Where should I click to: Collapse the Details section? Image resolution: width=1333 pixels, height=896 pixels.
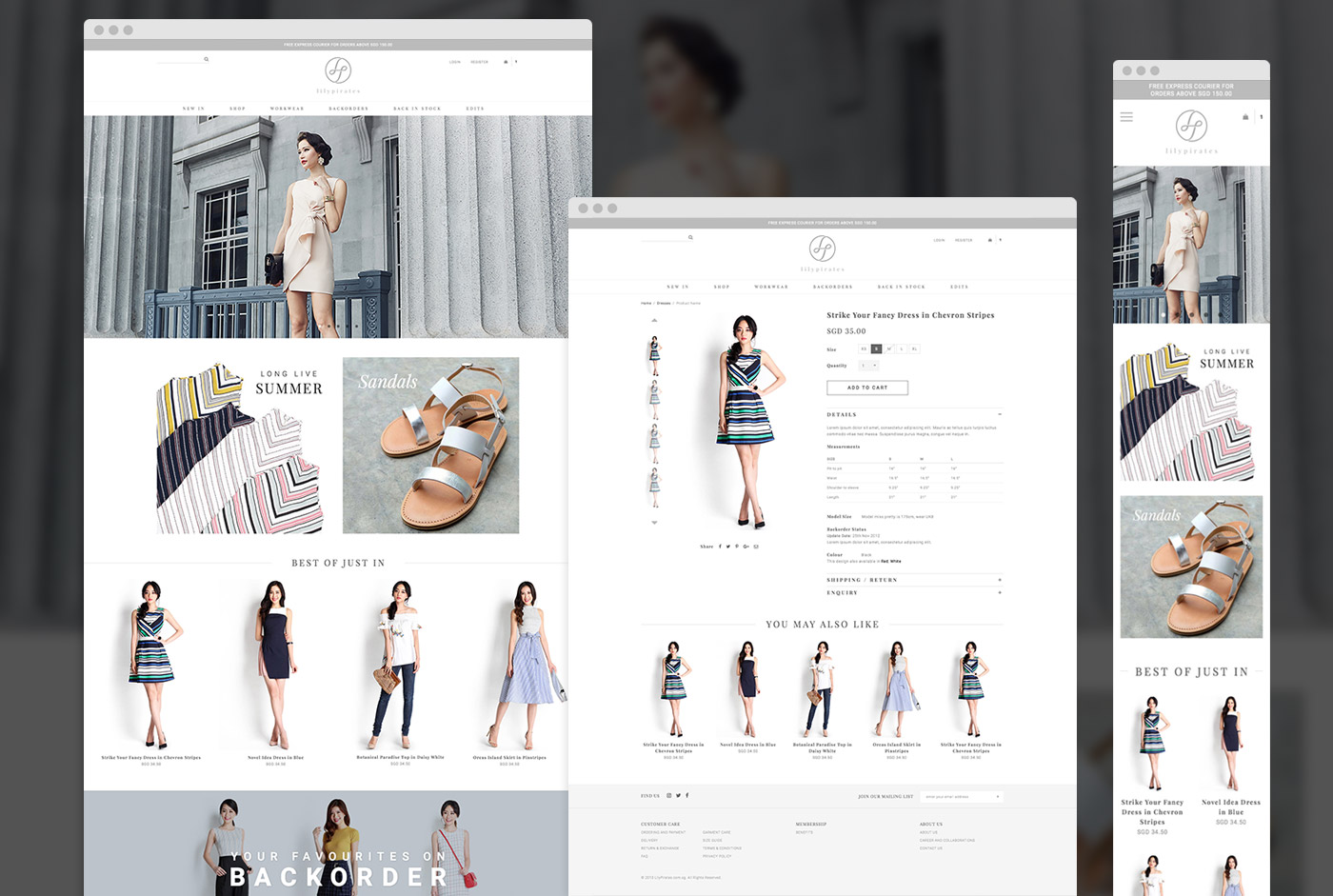click(x=999, y=415)
